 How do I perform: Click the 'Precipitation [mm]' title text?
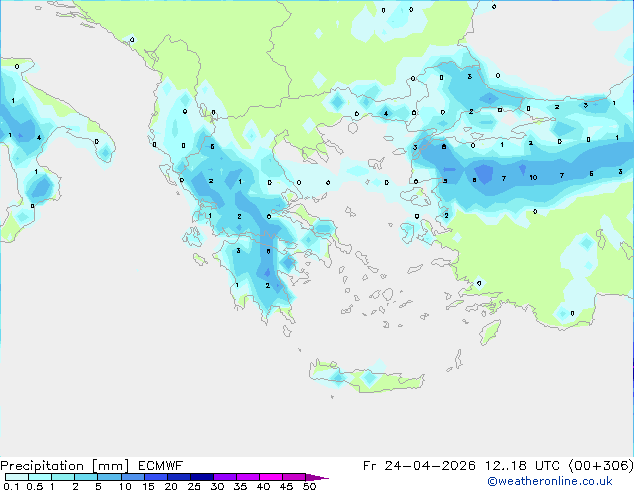click(x=65, y=466)
